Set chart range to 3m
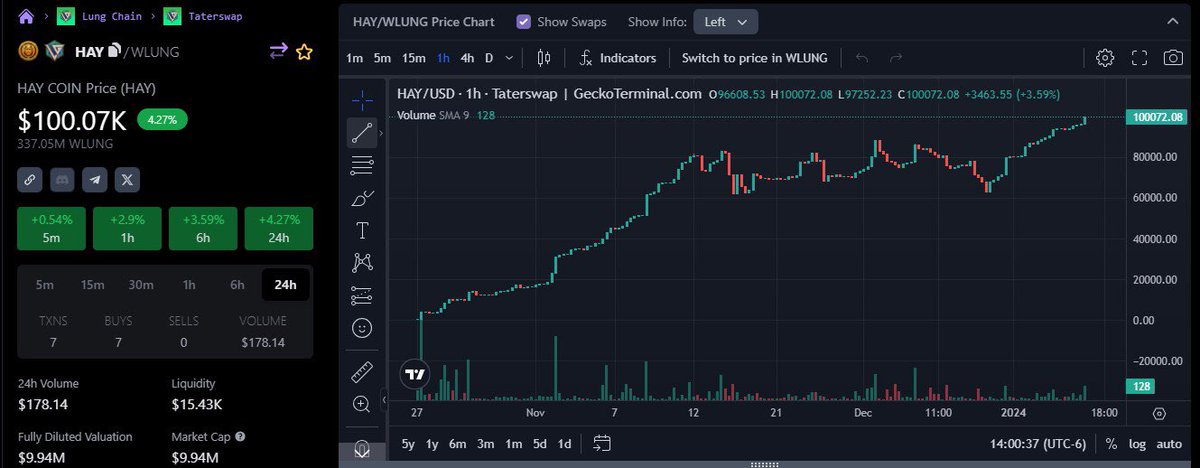The height and width of the screenshot is (468, 1200). point(485,444)
